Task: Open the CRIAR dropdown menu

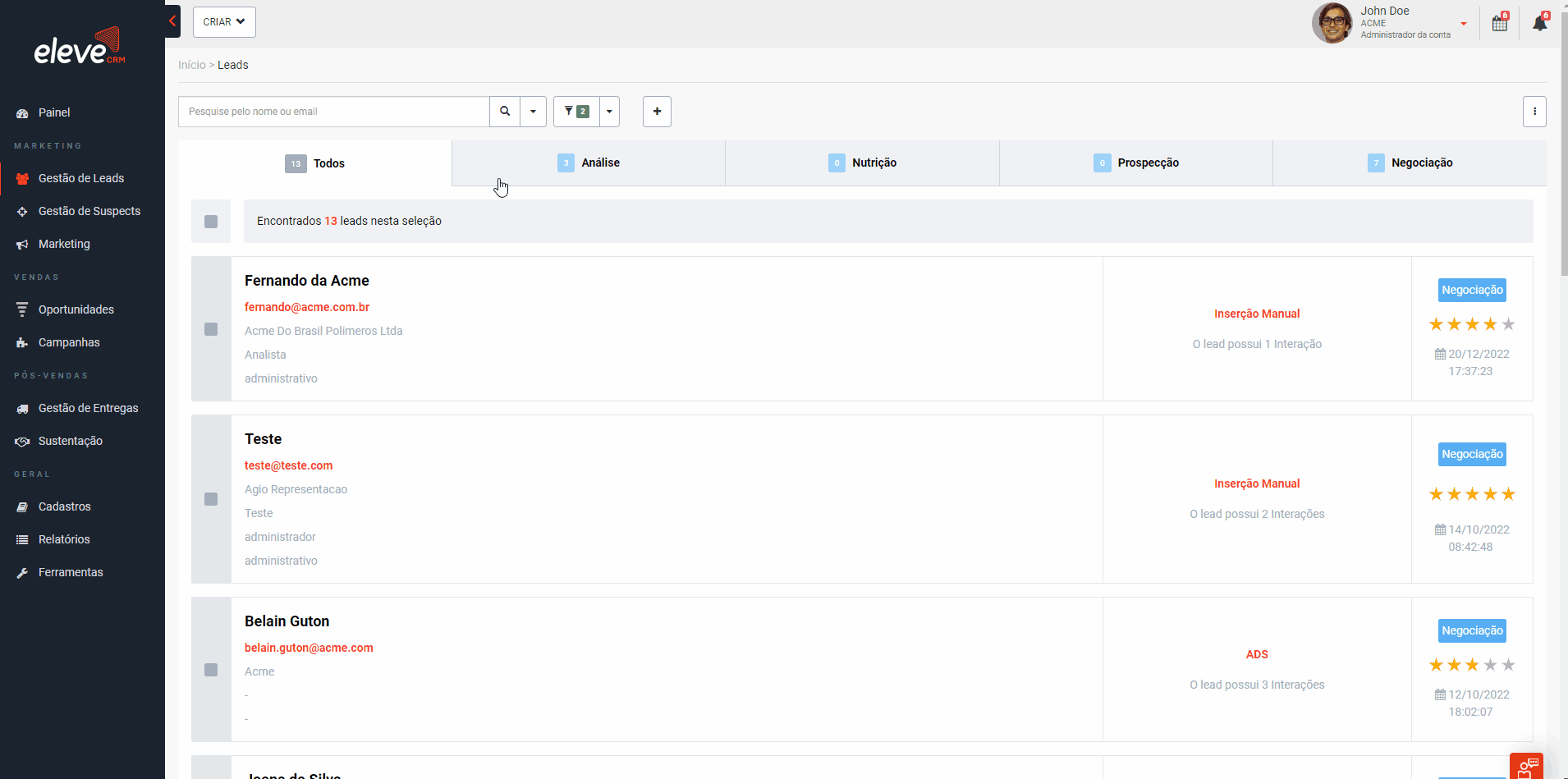Action: (x=224, y=22)
